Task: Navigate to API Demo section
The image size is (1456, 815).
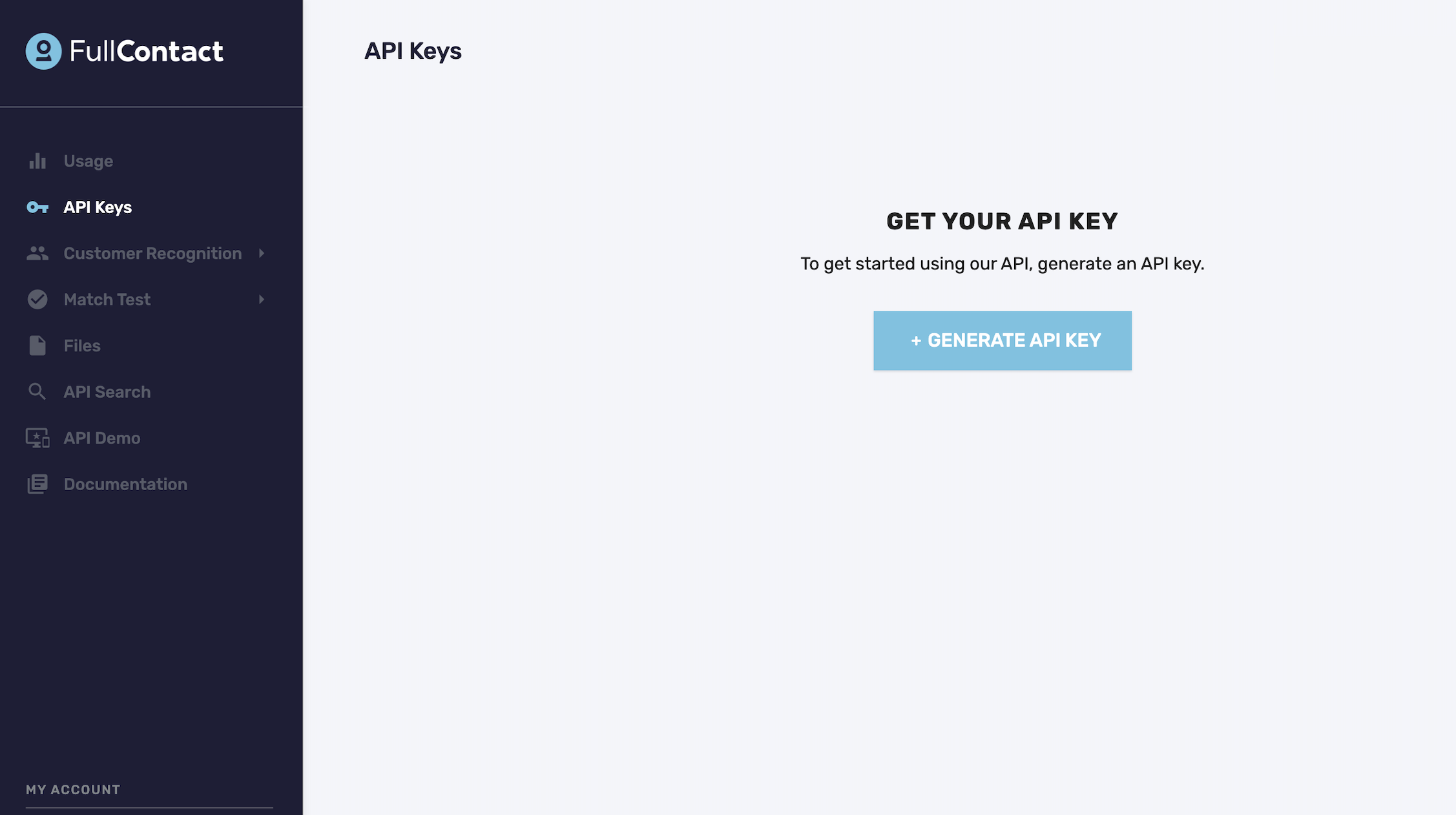Action: [x=102, y=438]
